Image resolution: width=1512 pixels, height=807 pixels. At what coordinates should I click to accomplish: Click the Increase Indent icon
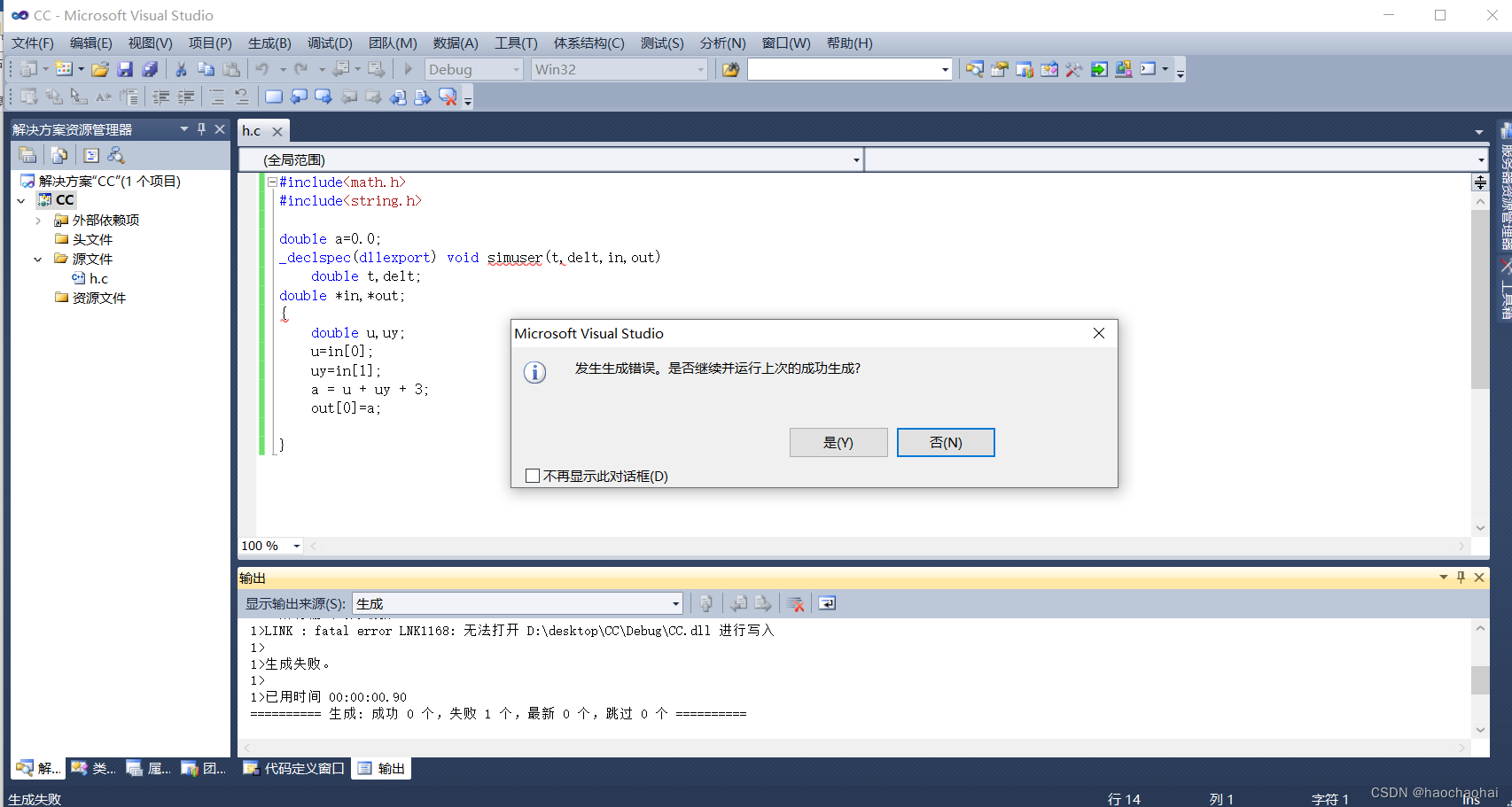(x=186, y=97)
